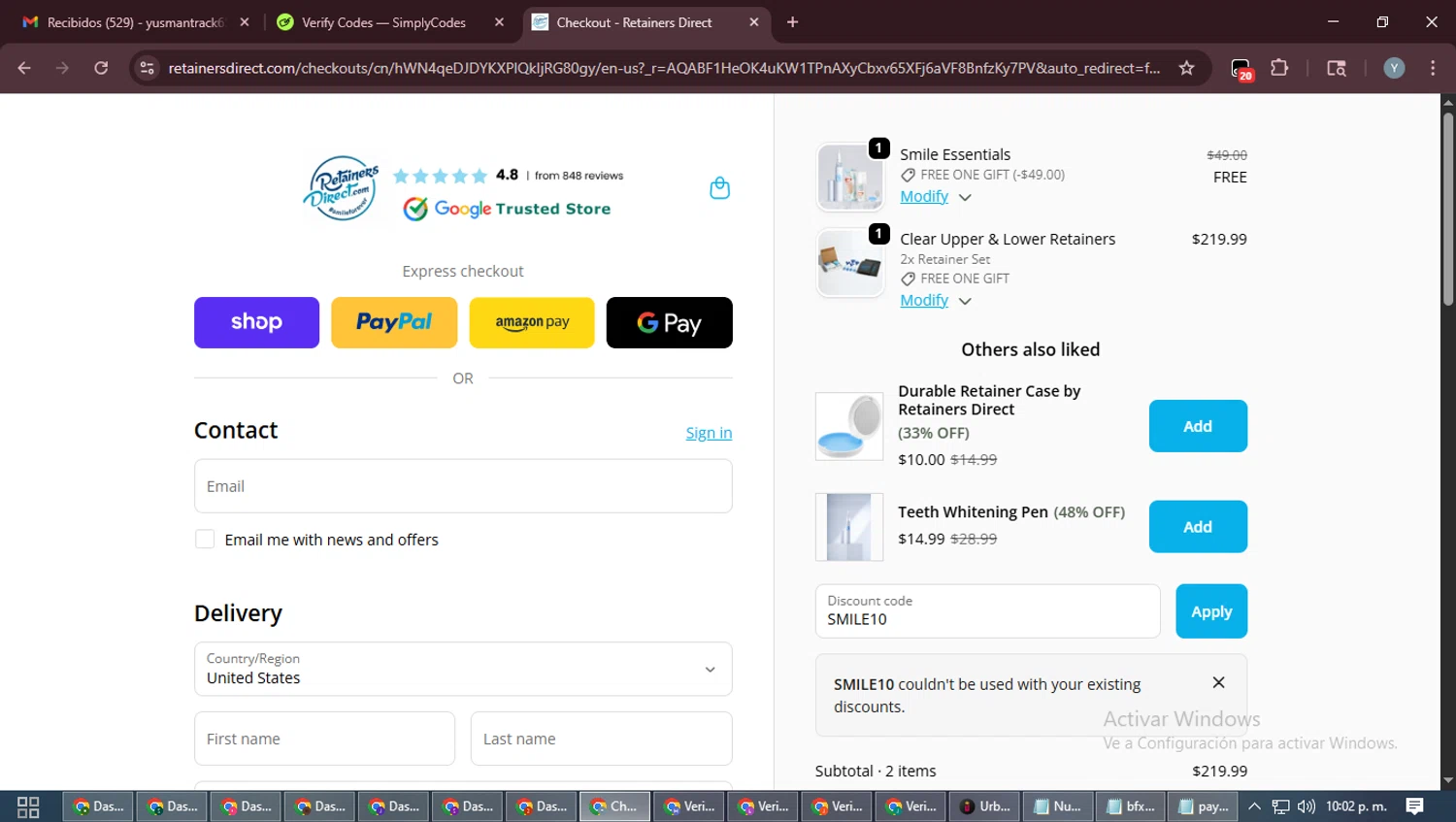Open the volume speaker tray icon
Screen dimensions: 1456x822
[1307, 806]
